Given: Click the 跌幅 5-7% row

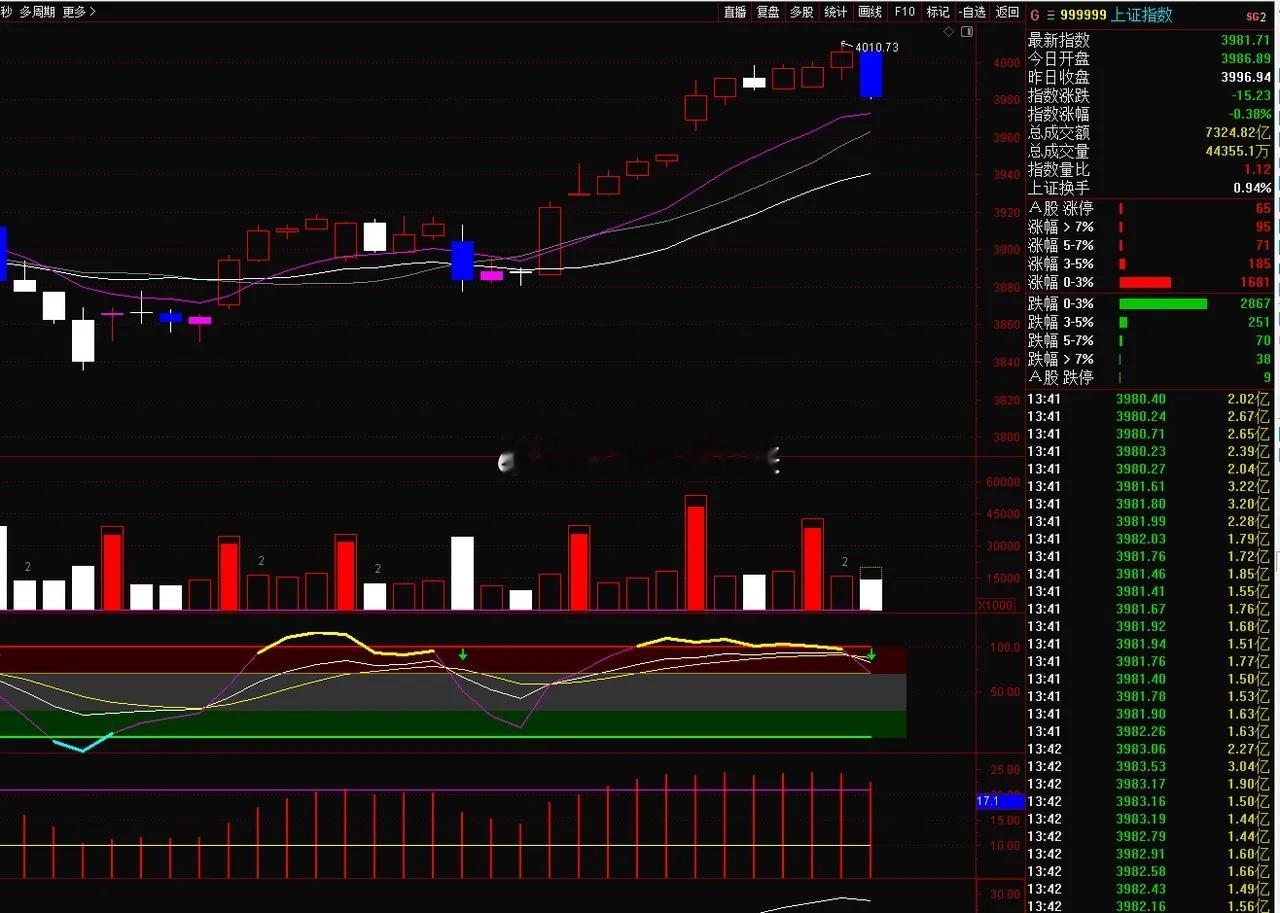Looking at the screenshot, I should 1151,341.
